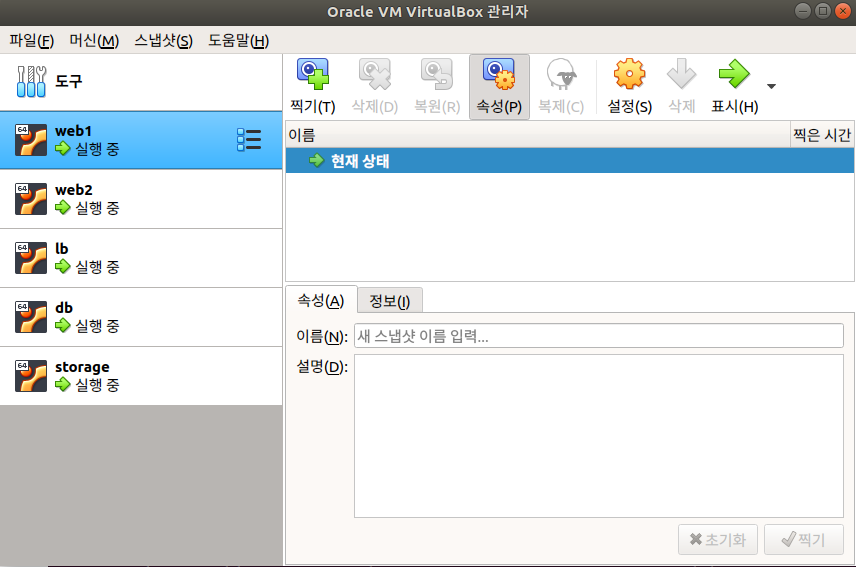This screenshot has width=856, height=567.
Task: Click the Delete snapshot (삭제(D)) toolbar icon
Action: point(374,74)
